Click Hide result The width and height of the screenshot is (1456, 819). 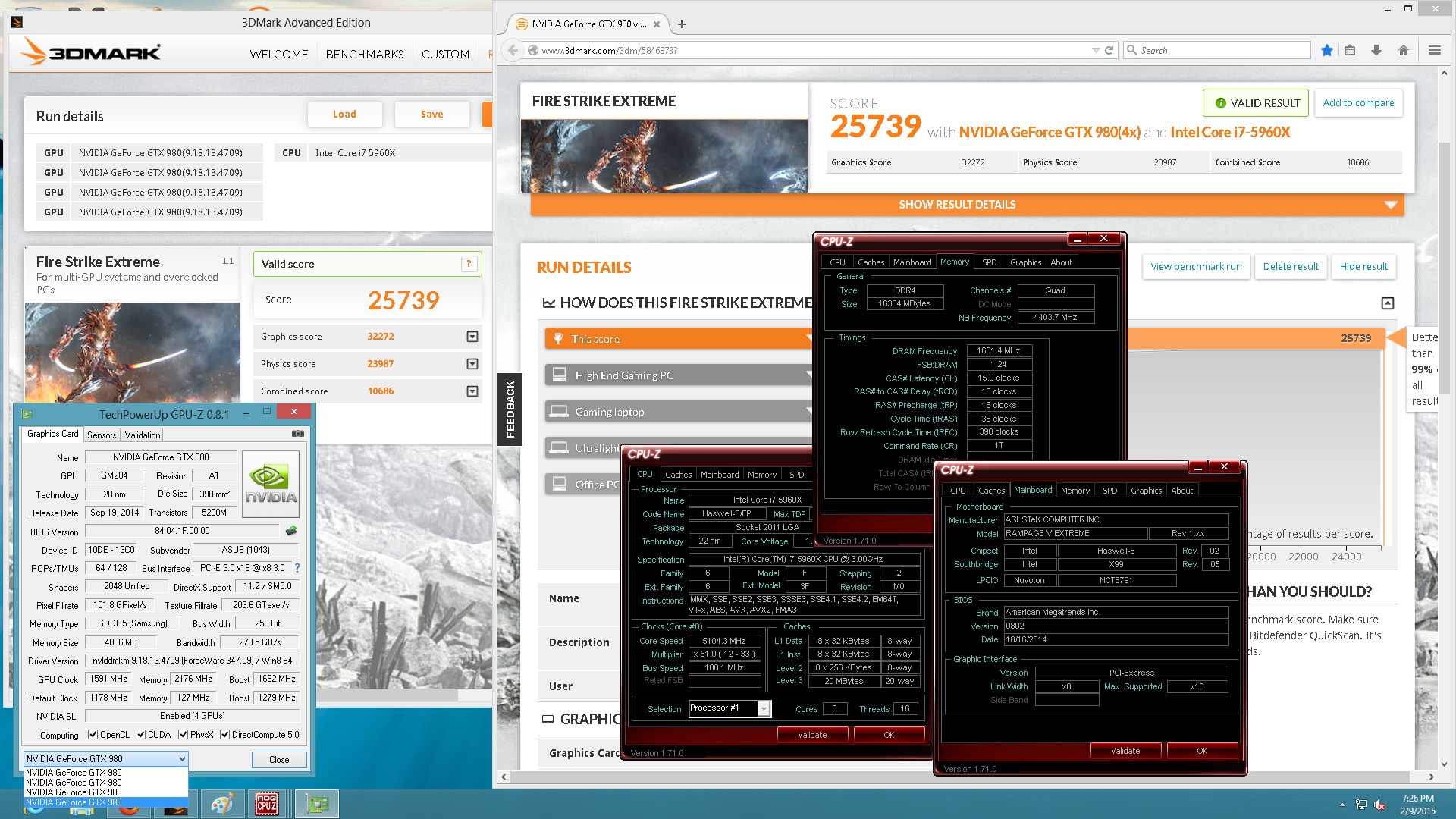tap(1363, 267)
